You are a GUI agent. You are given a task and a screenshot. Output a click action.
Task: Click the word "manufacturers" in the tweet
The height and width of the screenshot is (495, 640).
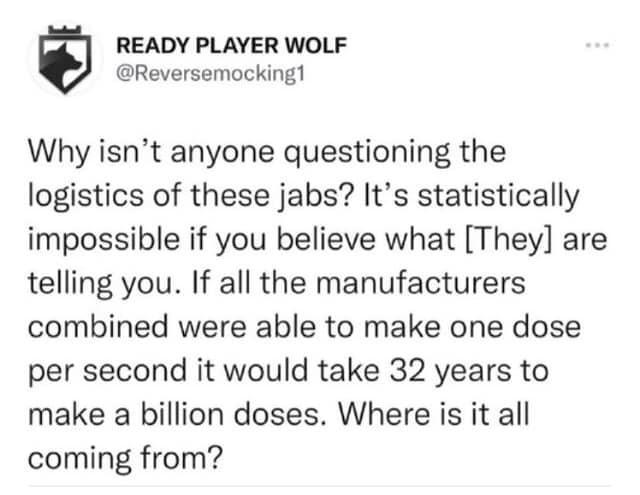pos(421,283)
